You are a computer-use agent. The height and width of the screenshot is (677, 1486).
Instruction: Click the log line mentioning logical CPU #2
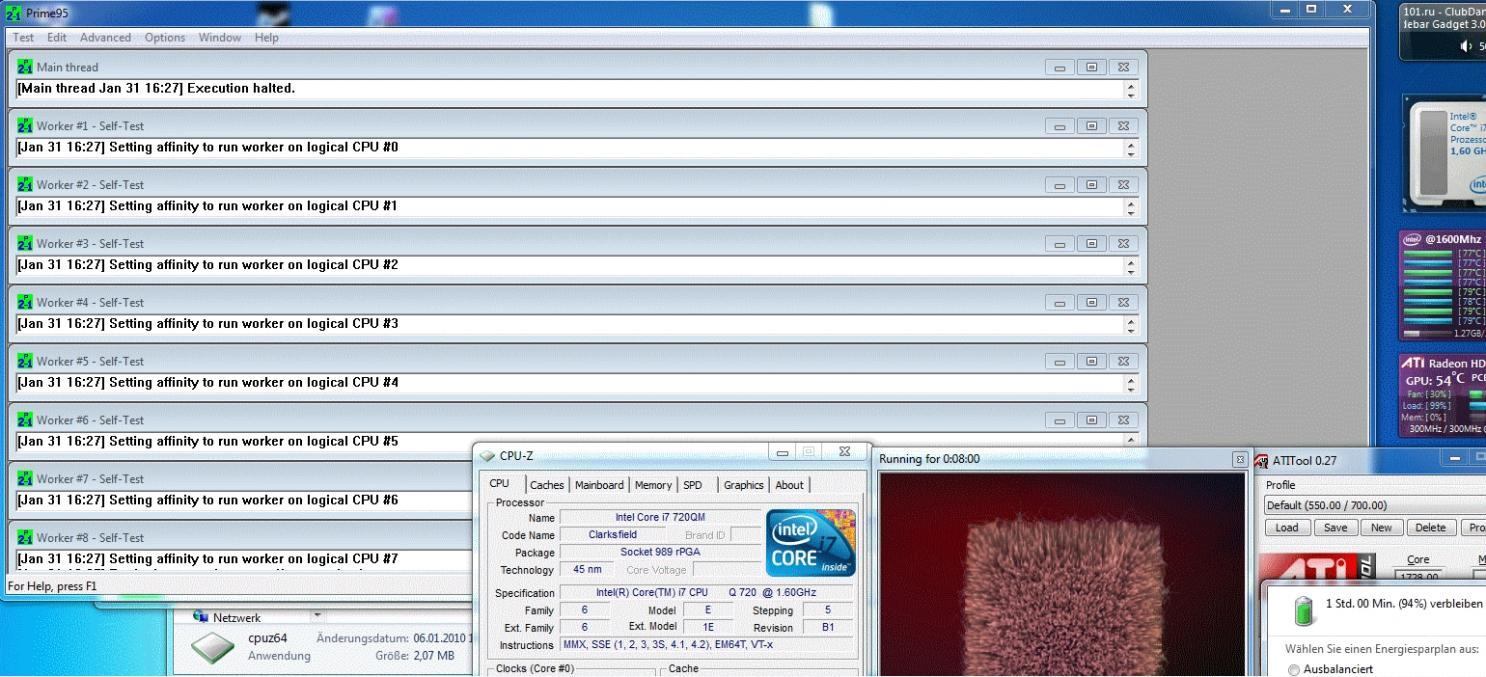[208, 265]
